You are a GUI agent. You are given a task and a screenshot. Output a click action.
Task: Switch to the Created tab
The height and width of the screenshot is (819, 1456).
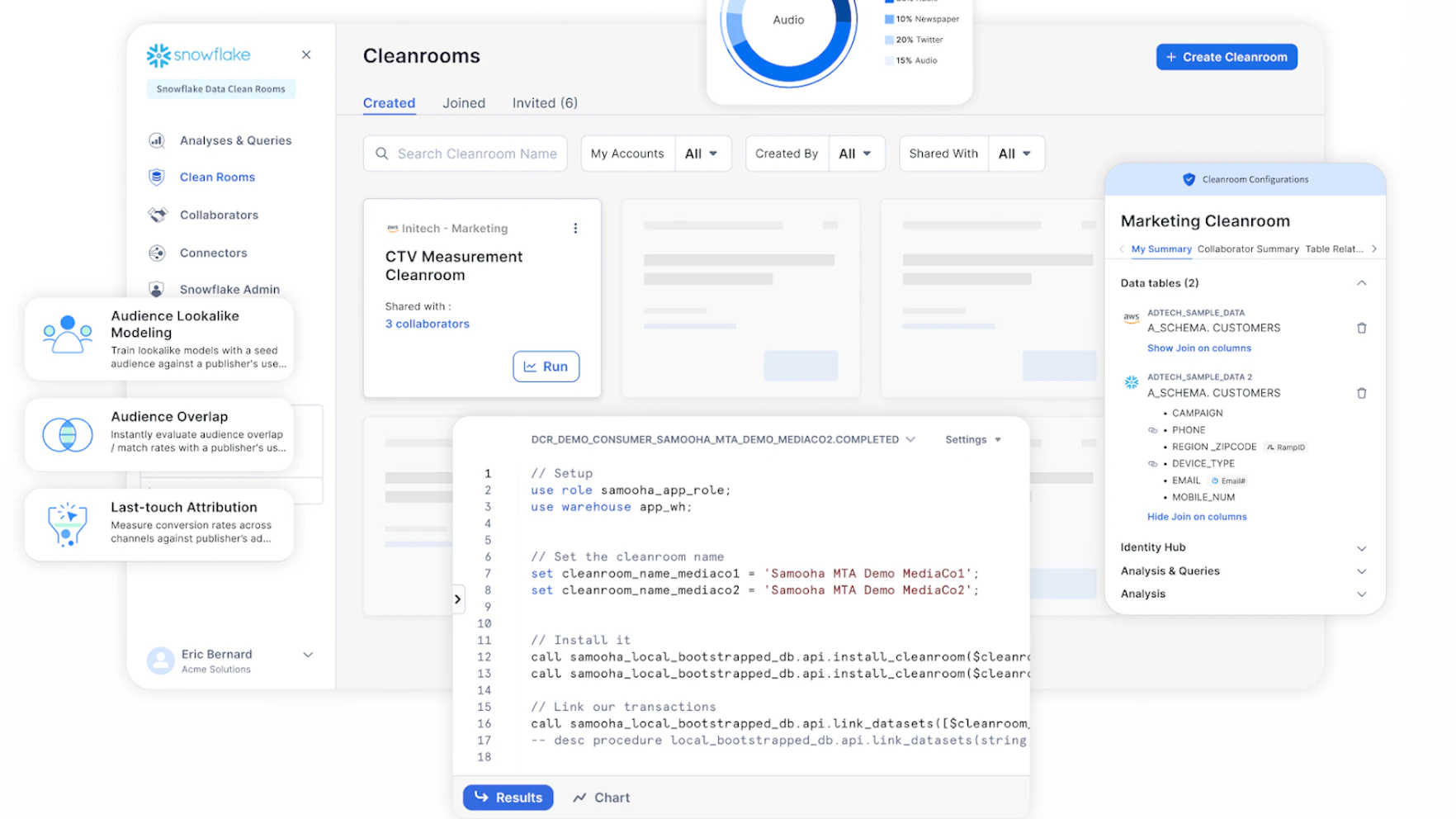389,103
